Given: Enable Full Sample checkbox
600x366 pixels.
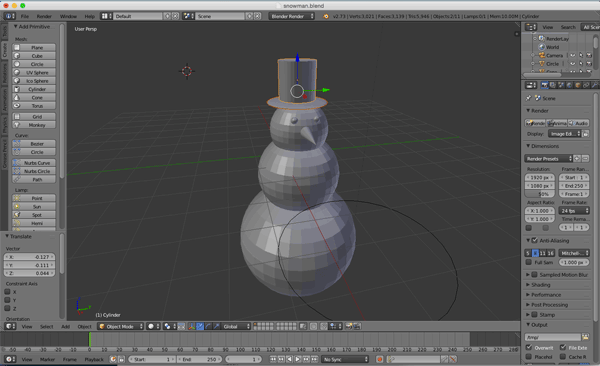Looking at the screenshot, I should (528, 262).
